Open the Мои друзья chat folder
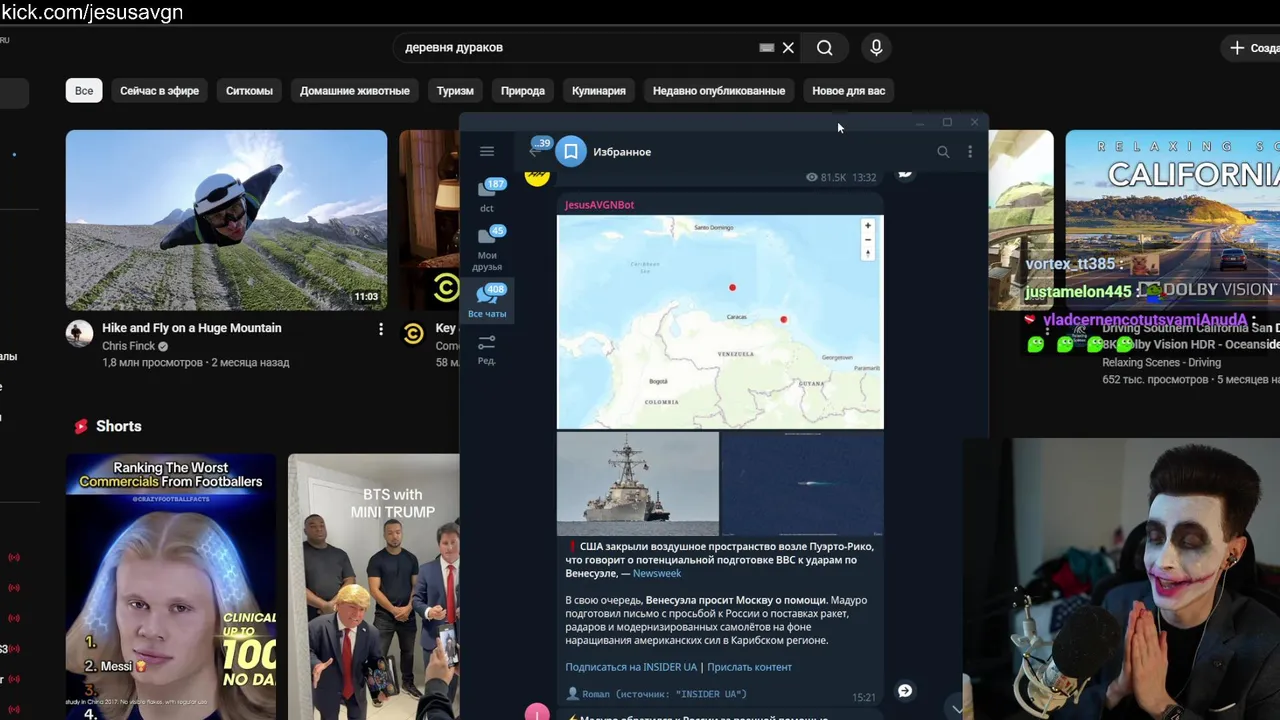Viewport: 1280px width, 720px height. coord(487,247)
